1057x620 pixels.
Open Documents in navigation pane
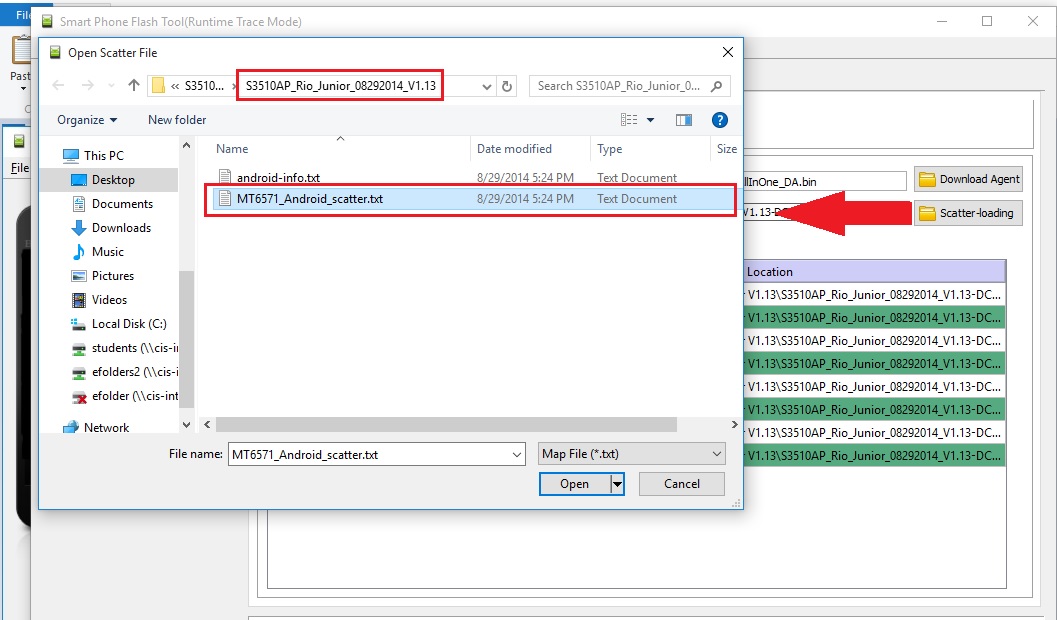click(x=122, y=204)
